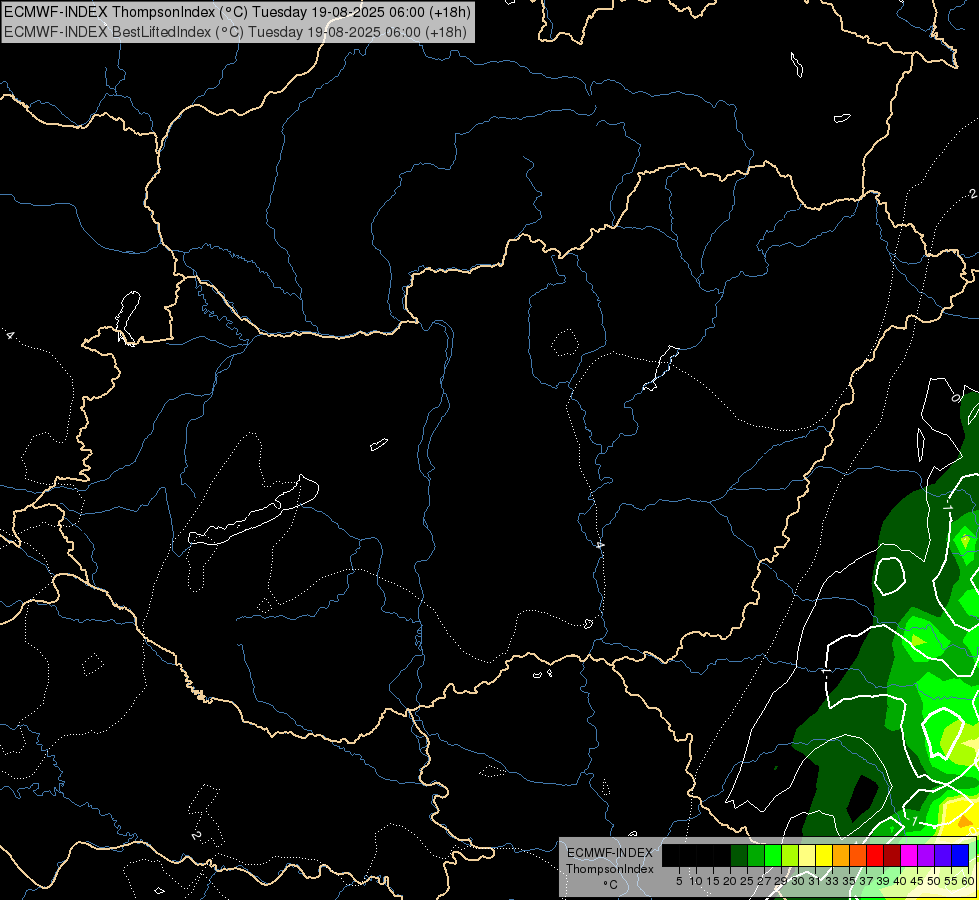Select the magenta 40–45 legend swatch
The width and height of the screenshot is (979, 900).
click(909, 855)
